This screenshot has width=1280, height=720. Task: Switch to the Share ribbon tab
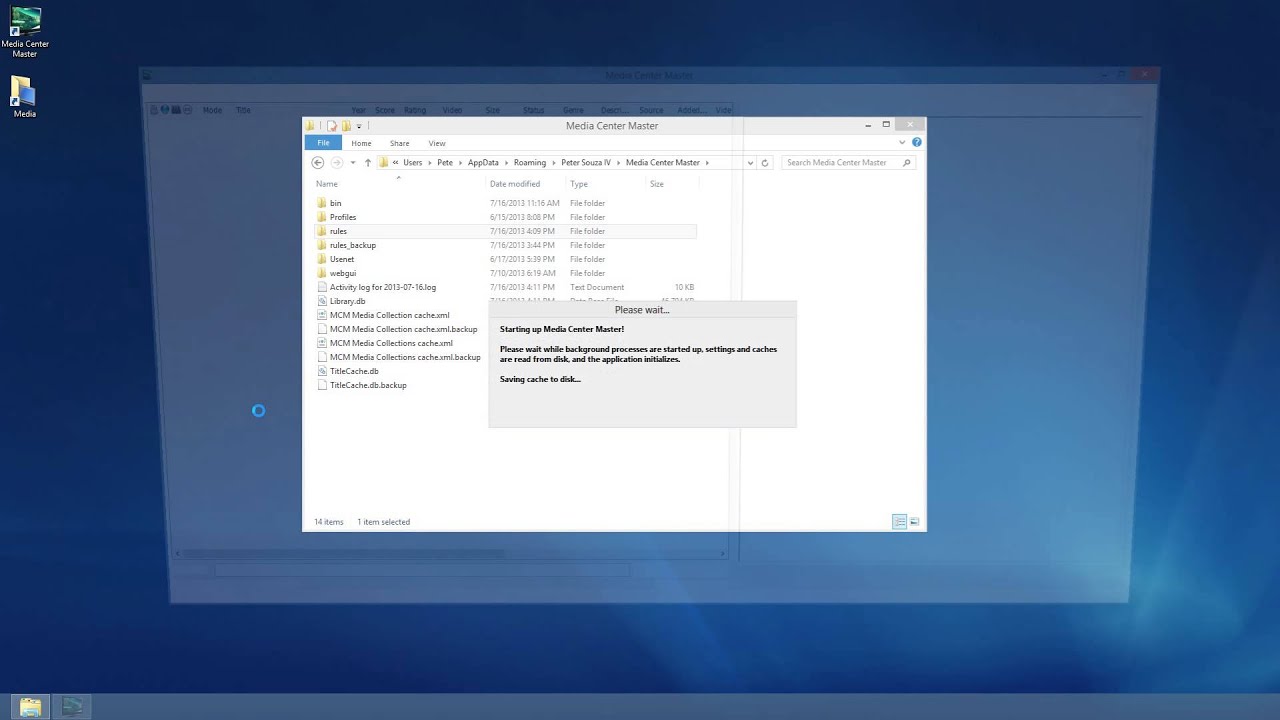tap(399, 143)
